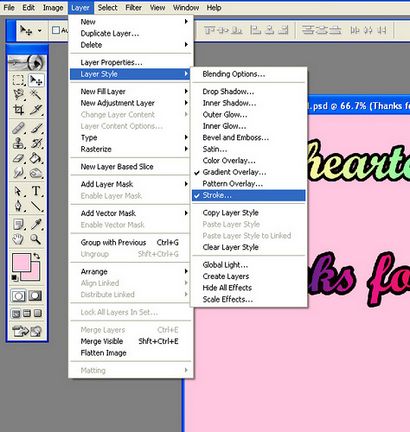The height and width of the screenshot is (432, 410).
Task: Select the Notes tool
Action: [19, 224]
